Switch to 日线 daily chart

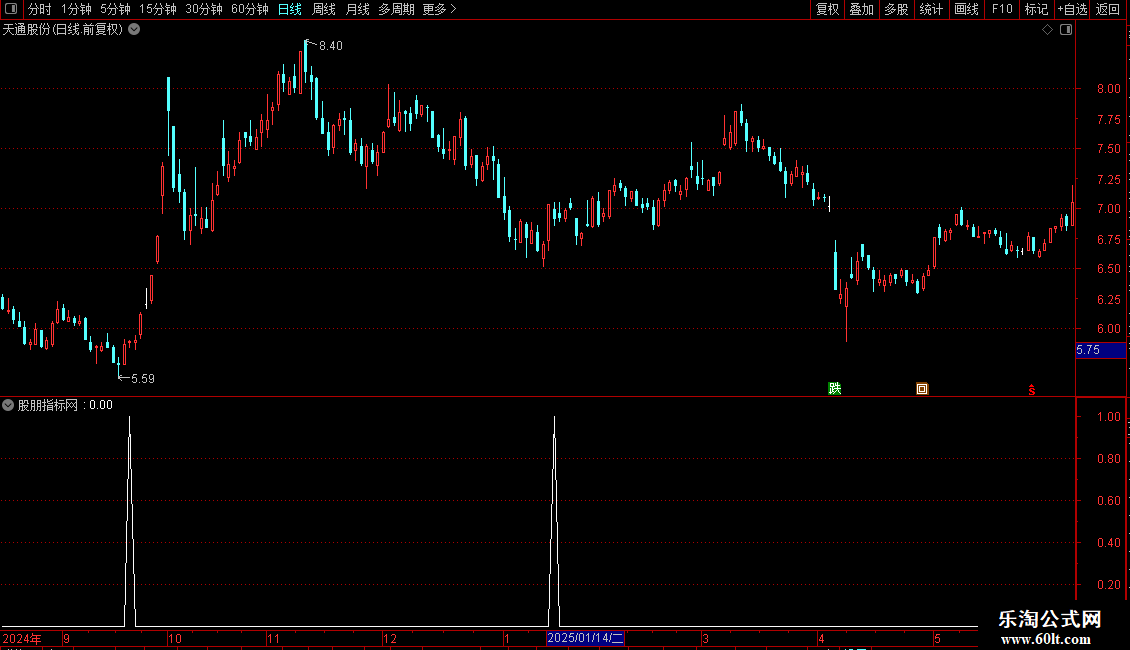[x=290, y=9]
